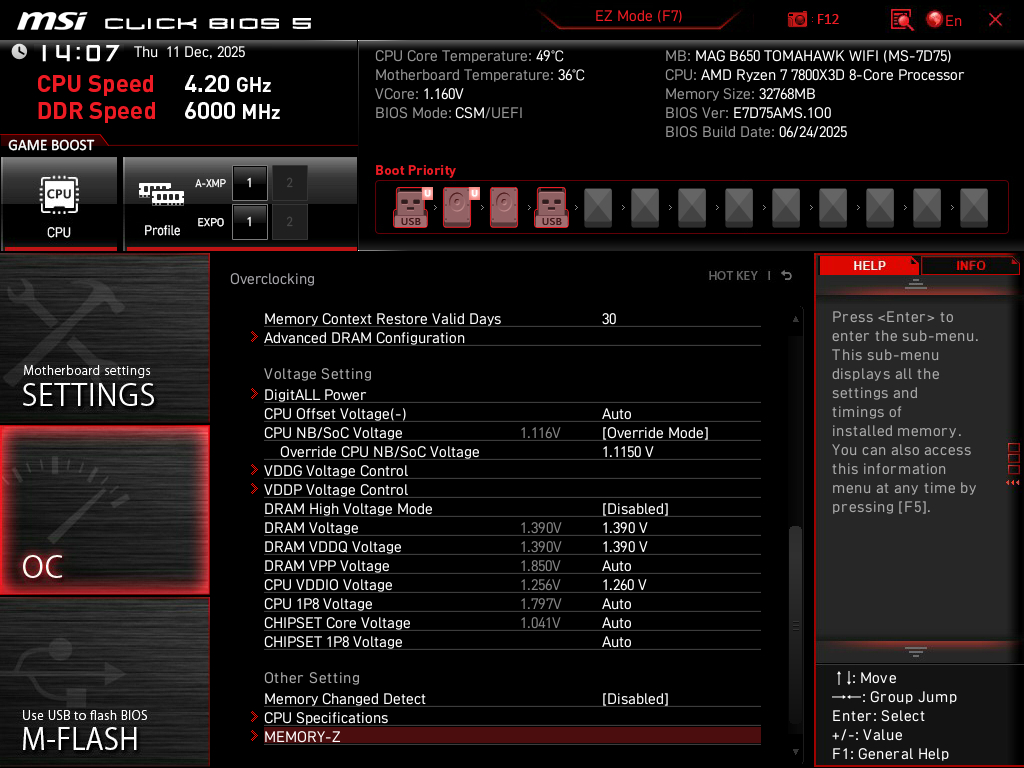The height and width of the screenshot is (768, 1024).
Task: Click the red side arrows on right edge
Action: tap(1013, 482)
